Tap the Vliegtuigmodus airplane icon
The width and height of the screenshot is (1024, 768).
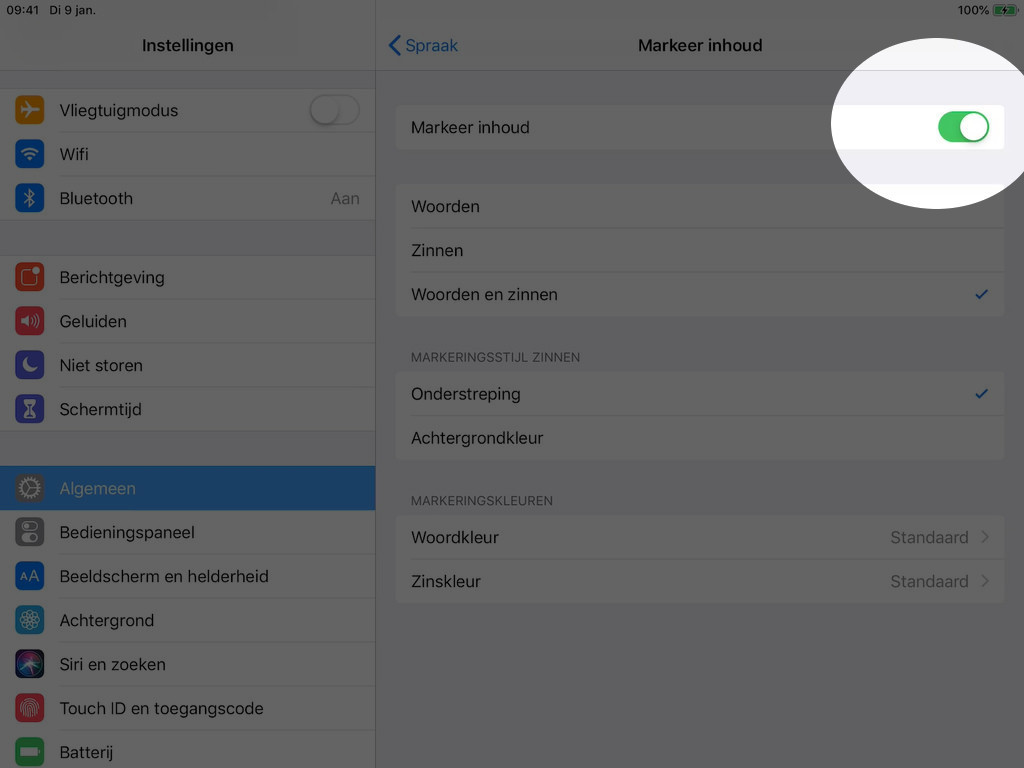29,110
